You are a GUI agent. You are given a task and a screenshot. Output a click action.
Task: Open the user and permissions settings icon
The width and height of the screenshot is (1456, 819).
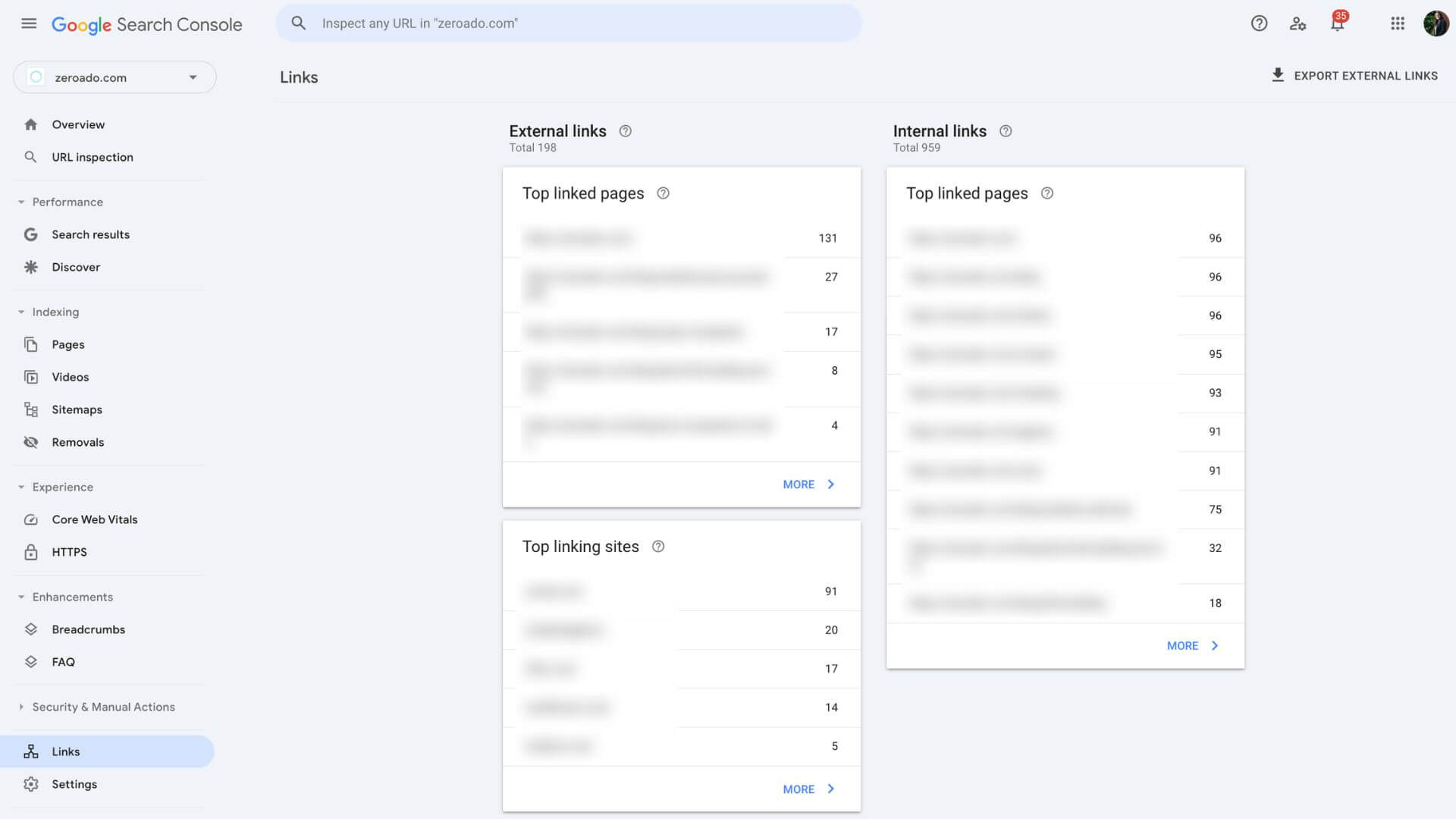1298,25
